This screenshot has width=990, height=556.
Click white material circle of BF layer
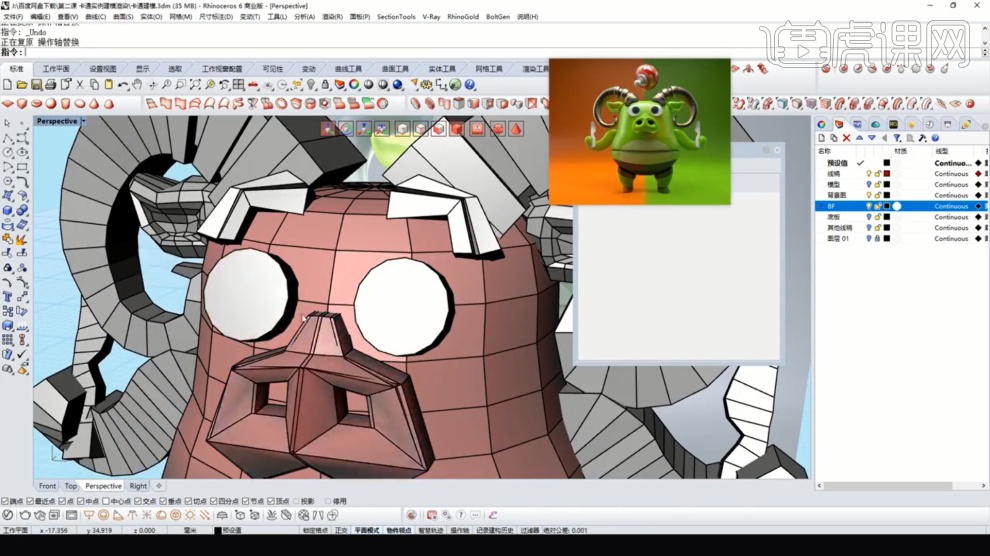[897, 206]
